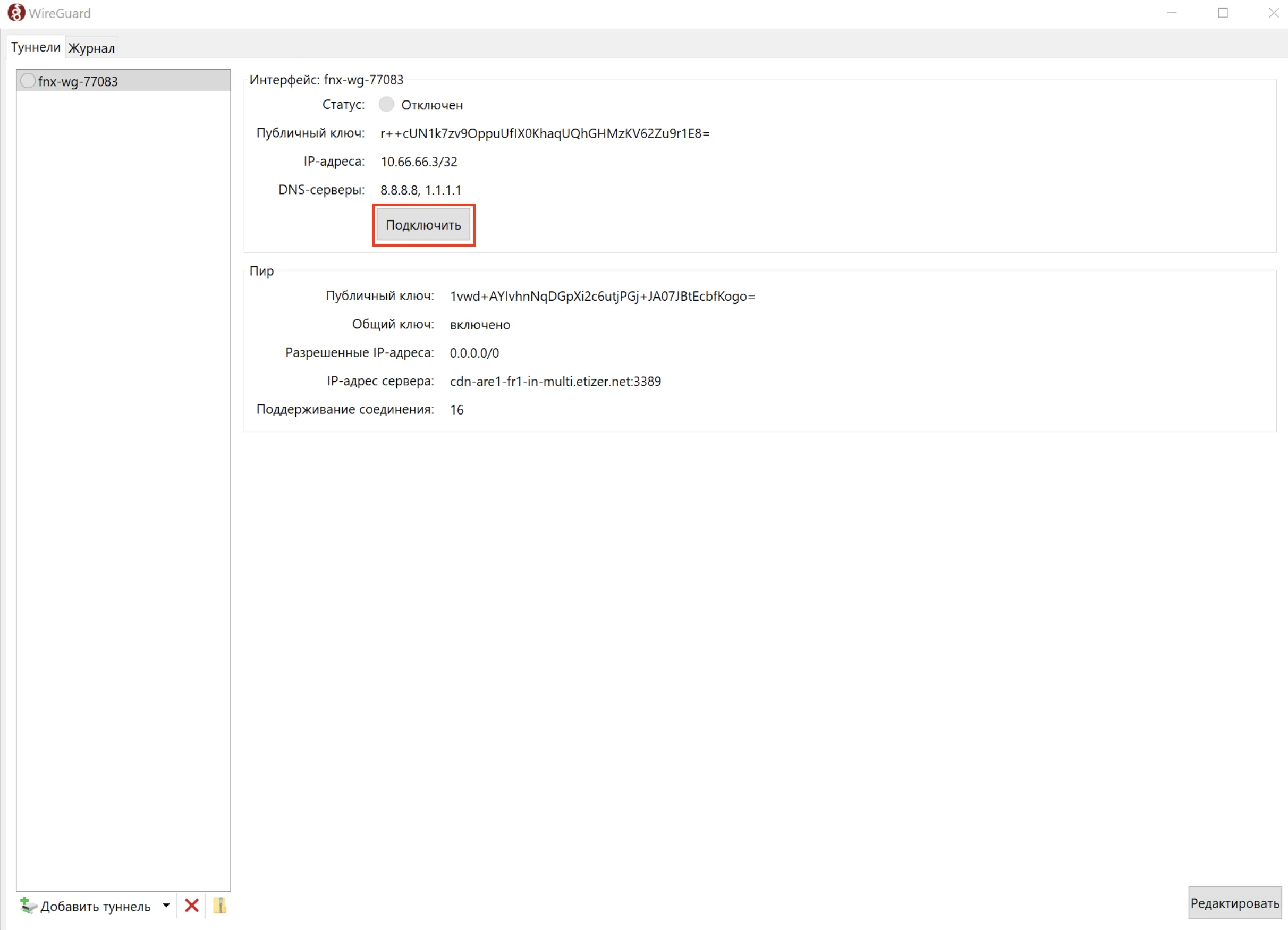Click the Добавить туннель button
Image resolution: width=1288 pixels, height=930 pixels.
pyautogui.click(x=85, y=906)
